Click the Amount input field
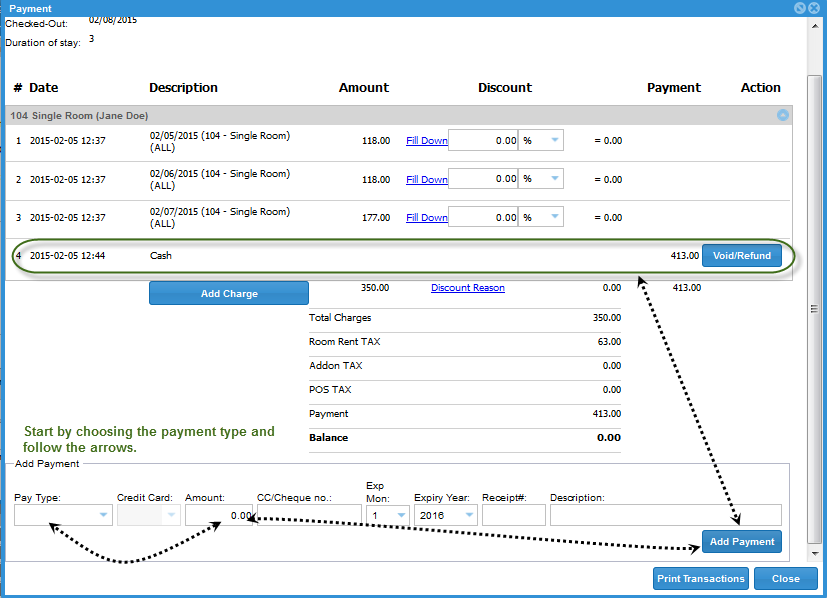The height and width of the screenshot is (598, 827). [219, 515]
